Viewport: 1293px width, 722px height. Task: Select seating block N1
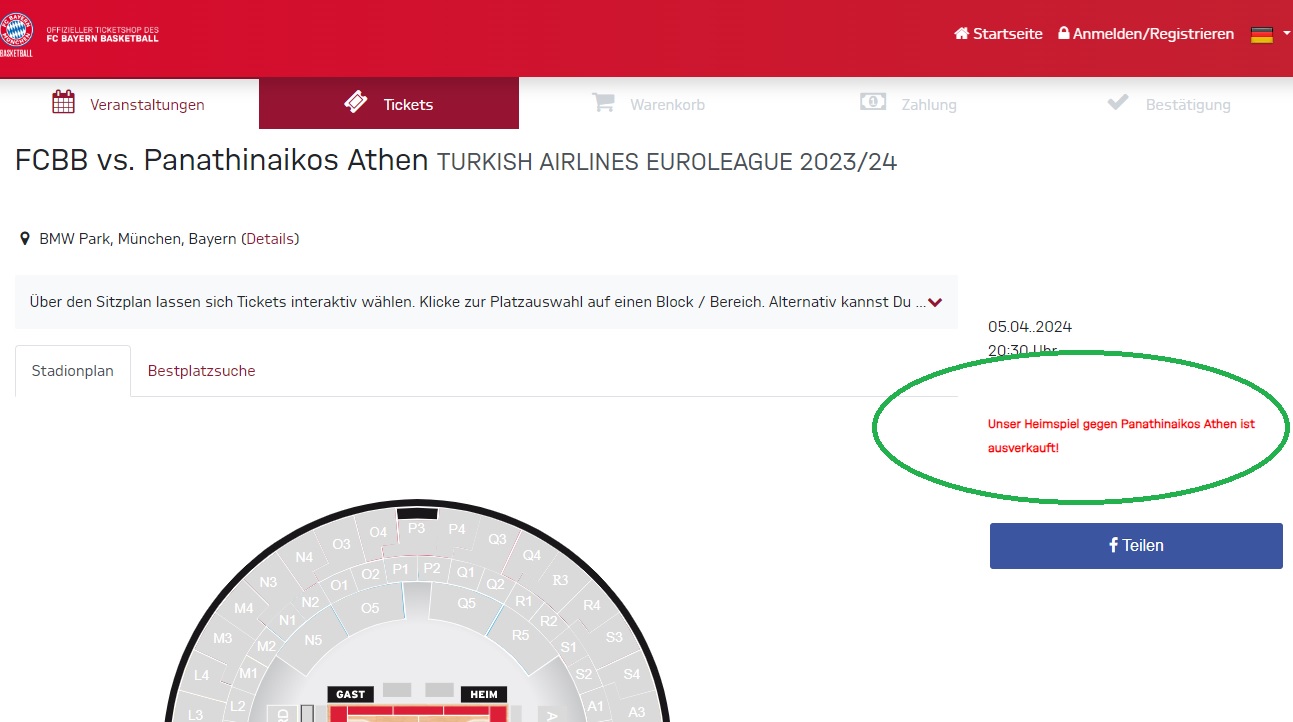[x=288, y=620]
